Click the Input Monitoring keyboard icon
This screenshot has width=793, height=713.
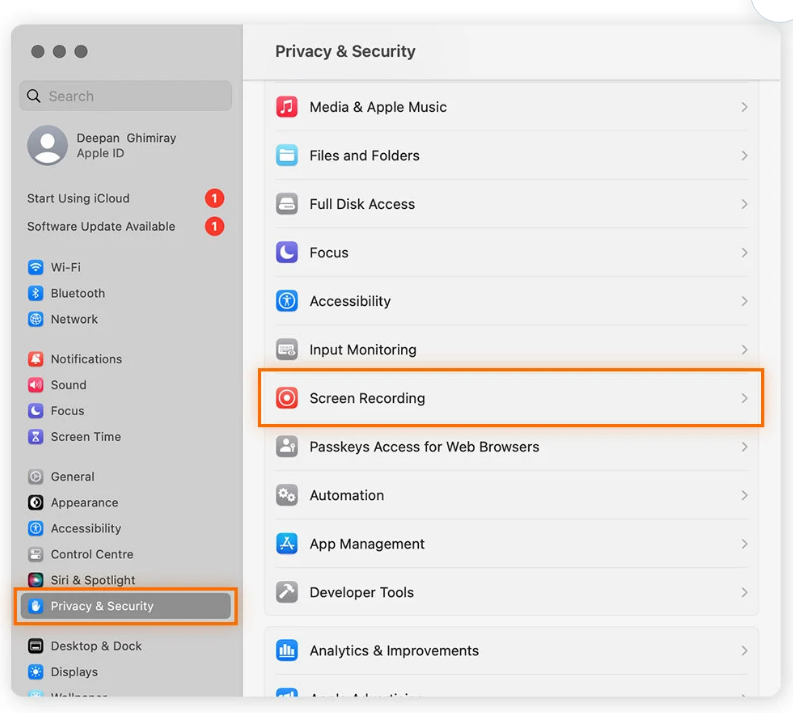[x=287, y=350]
